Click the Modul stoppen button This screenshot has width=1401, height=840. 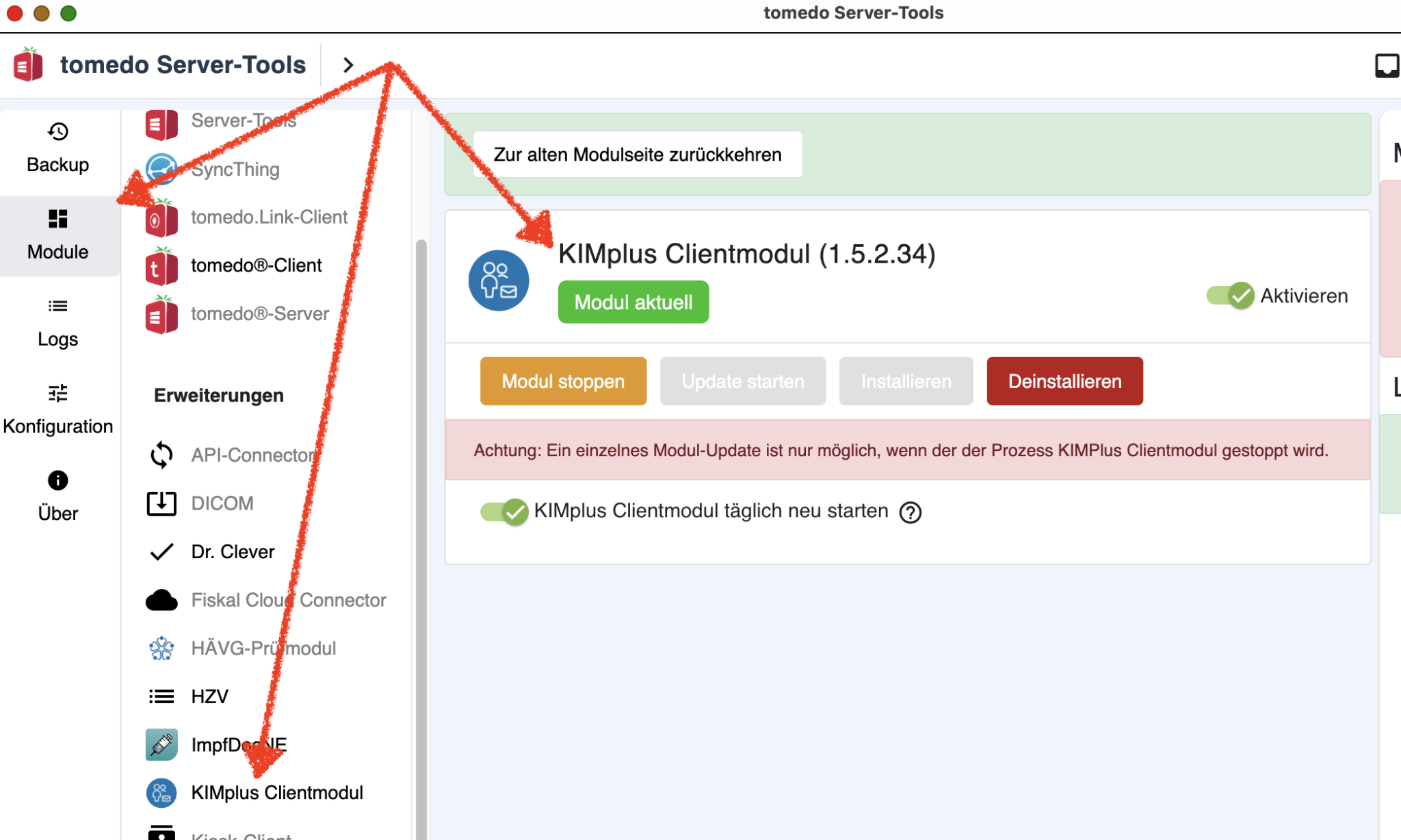563,381
